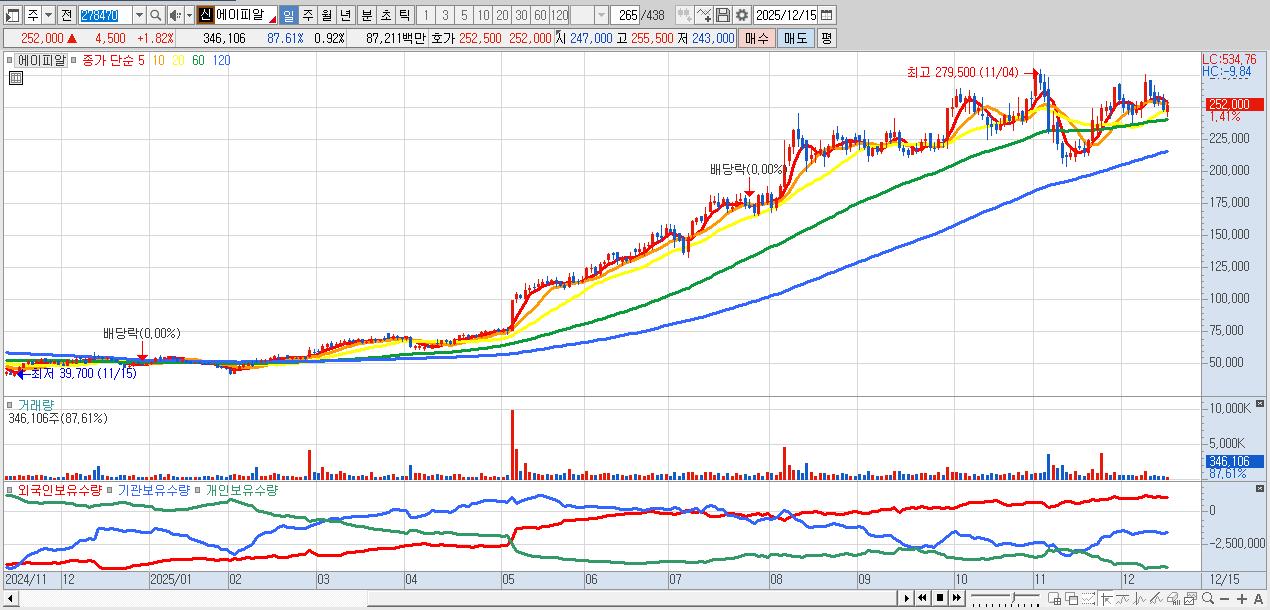Open the 에이피알 stock name red corner
This screenshot has width=1270, height=610.
(x=272, y=20)
